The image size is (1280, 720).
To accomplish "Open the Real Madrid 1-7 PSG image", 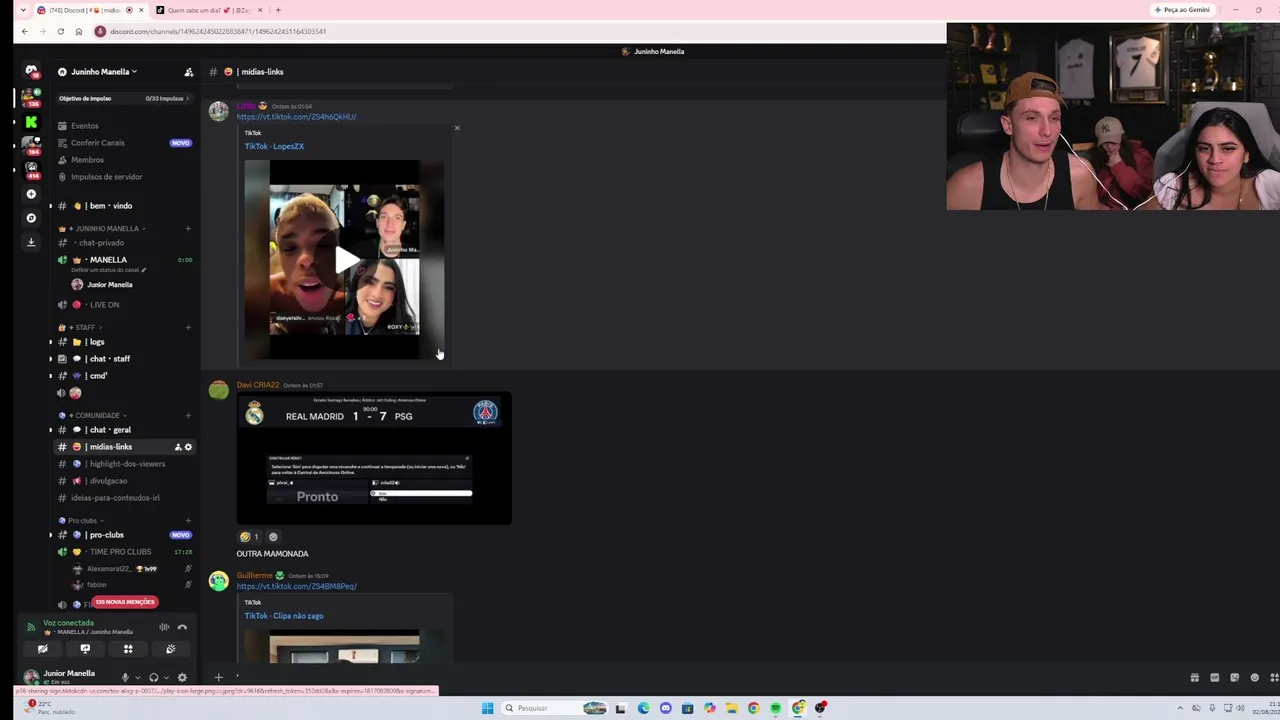I will tap(374, 459).
